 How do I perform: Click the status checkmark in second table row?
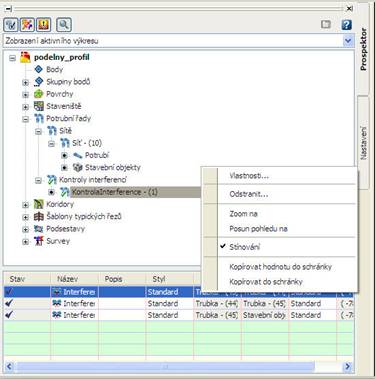[x=9, y=303]
